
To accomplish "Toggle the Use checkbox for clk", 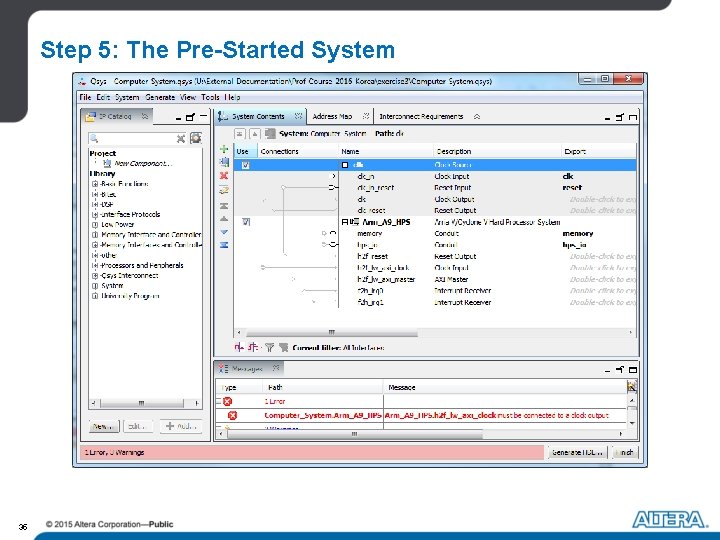I will click(x=246, y=165).
